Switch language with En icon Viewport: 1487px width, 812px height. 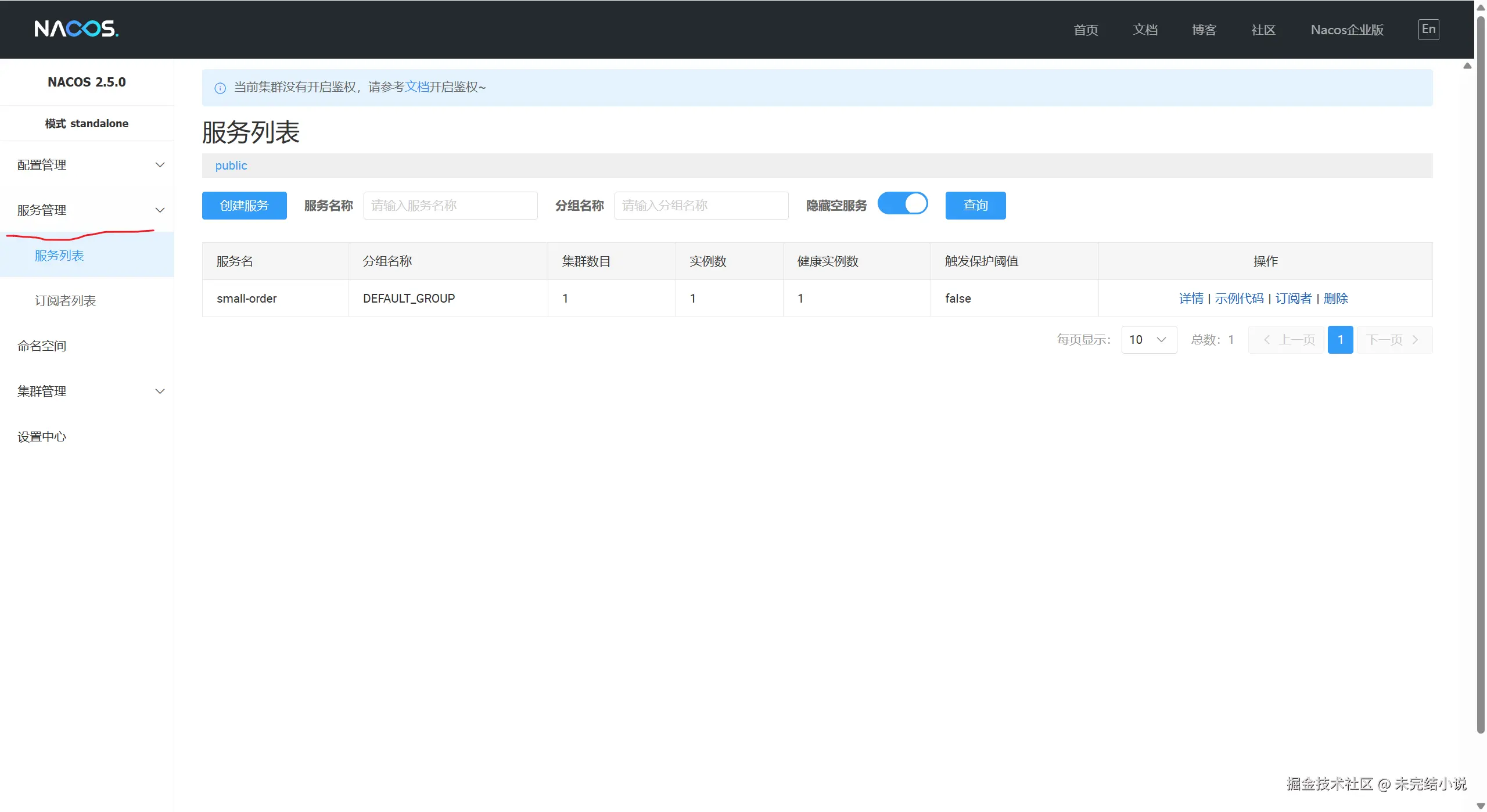click(1428, 29)
